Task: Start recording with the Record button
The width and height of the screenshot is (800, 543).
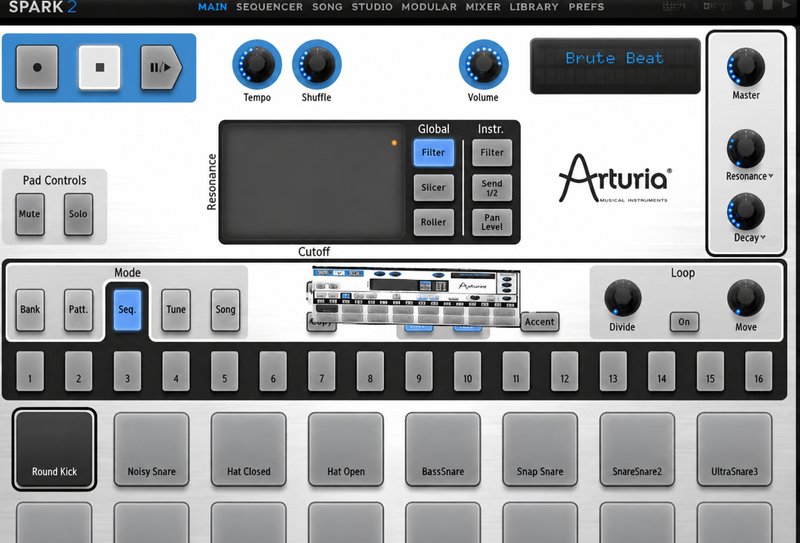Action: (x=37, y=67)
